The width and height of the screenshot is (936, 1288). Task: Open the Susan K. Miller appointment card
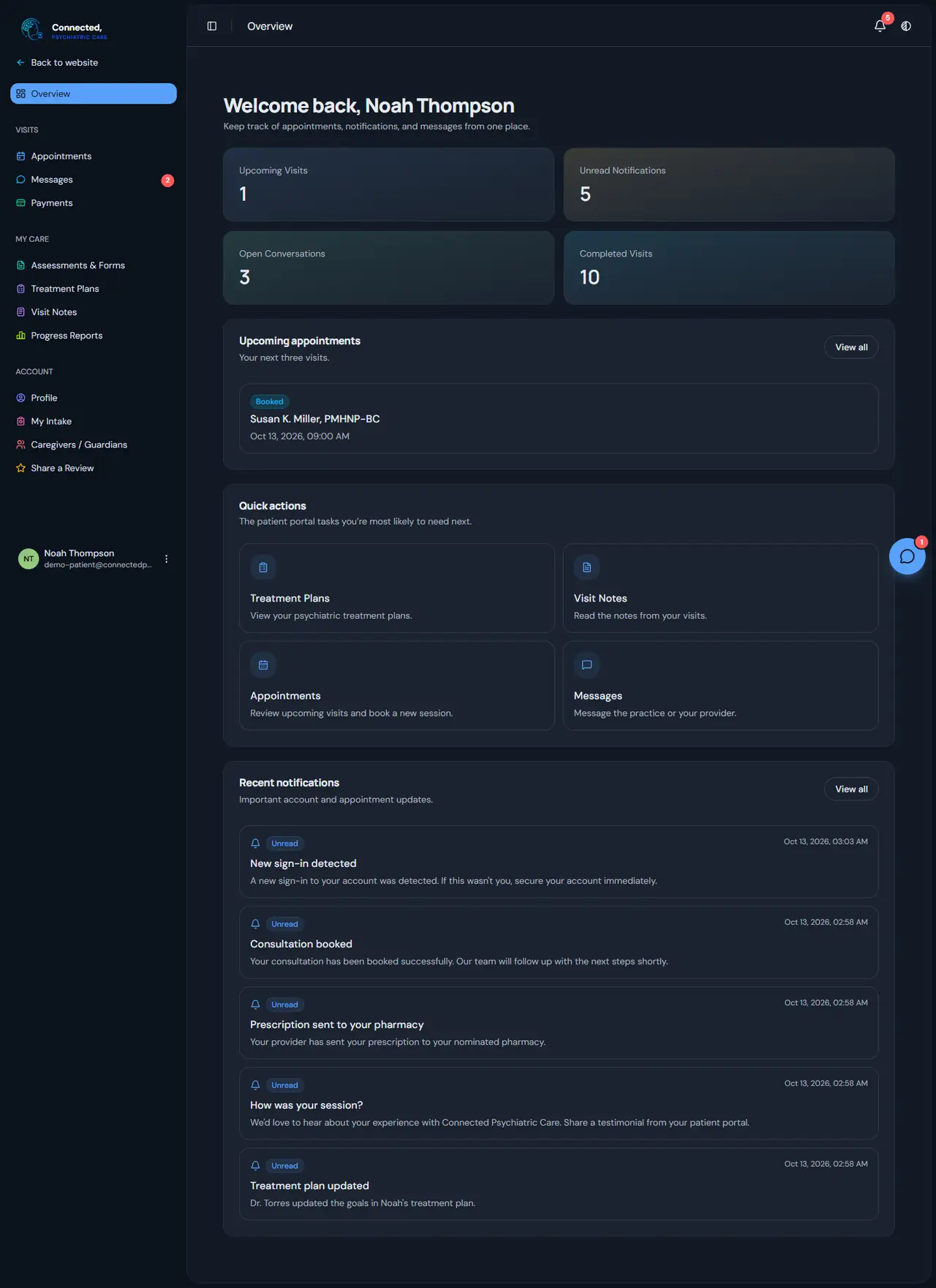(559, 418)
